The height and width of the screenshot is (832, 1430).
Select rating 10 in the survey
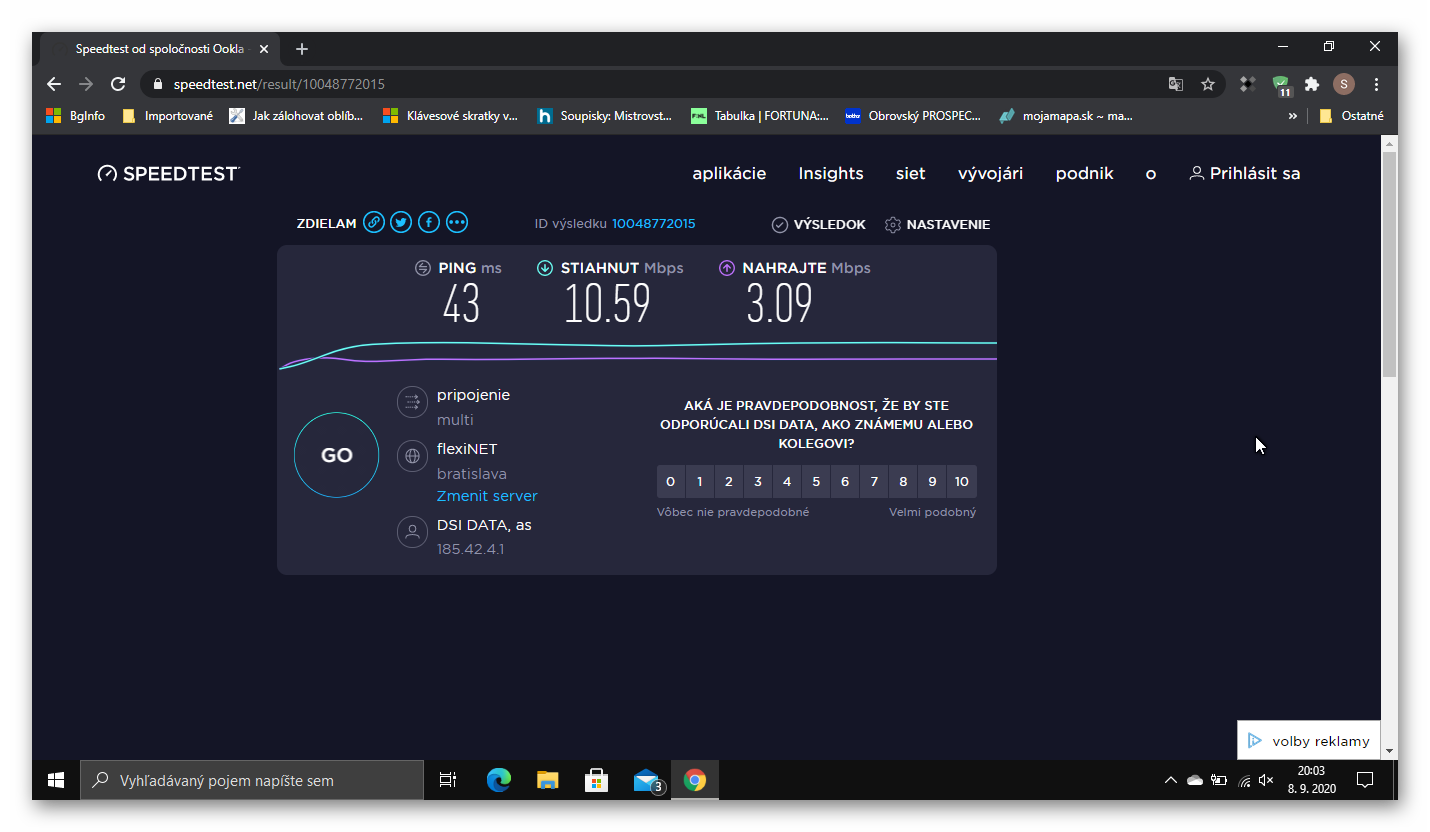[x=961, y=482]
